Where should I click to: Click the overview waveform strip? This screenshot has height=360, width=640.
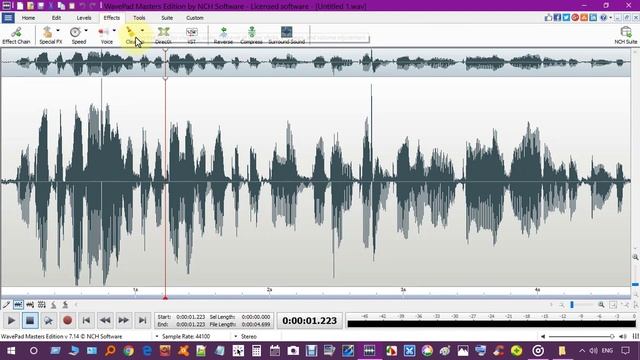[x=316, y=62]
